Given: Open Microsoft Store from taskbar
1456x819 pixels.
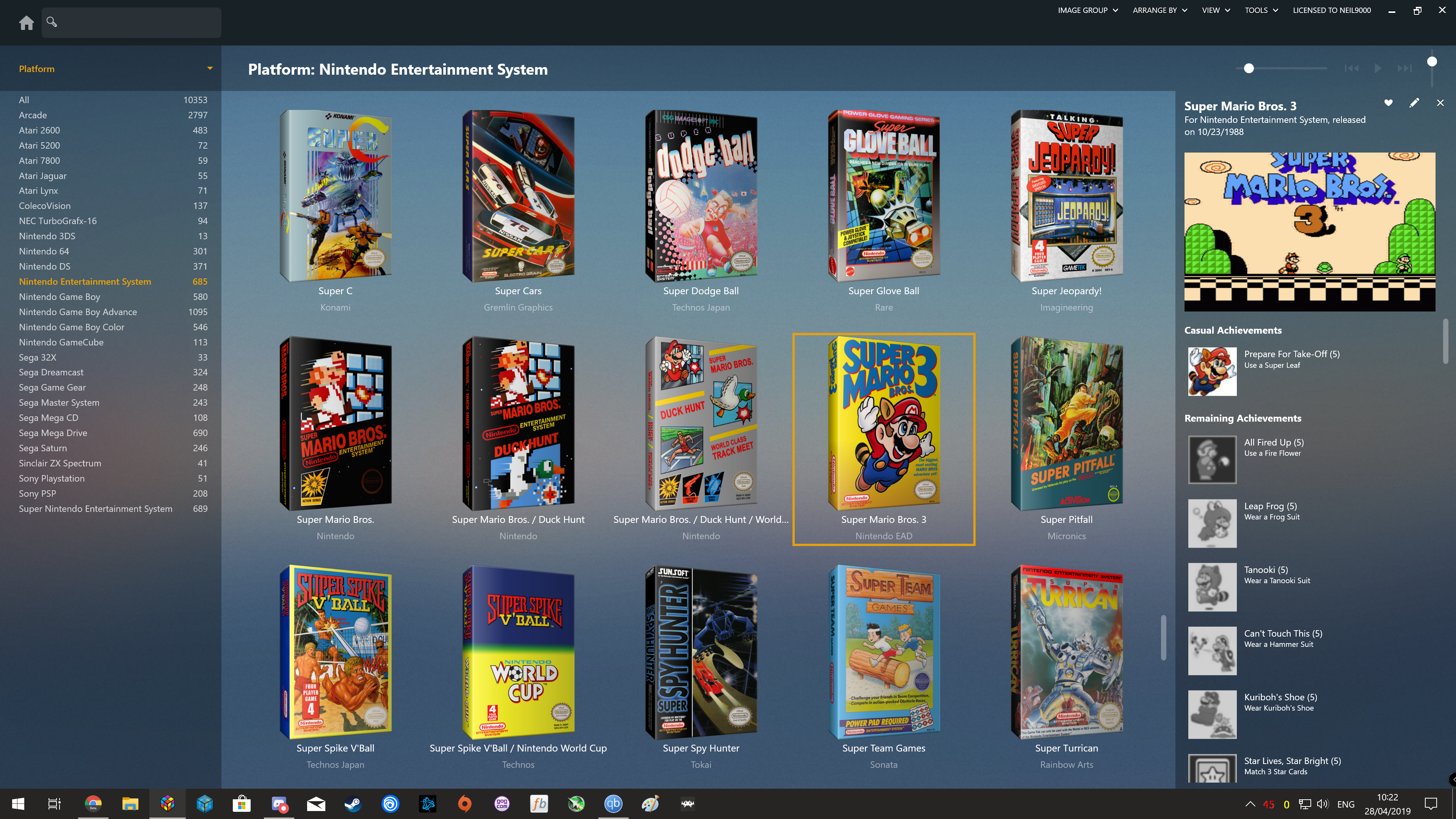Looking at the screenshot, I should pos(242,803).
